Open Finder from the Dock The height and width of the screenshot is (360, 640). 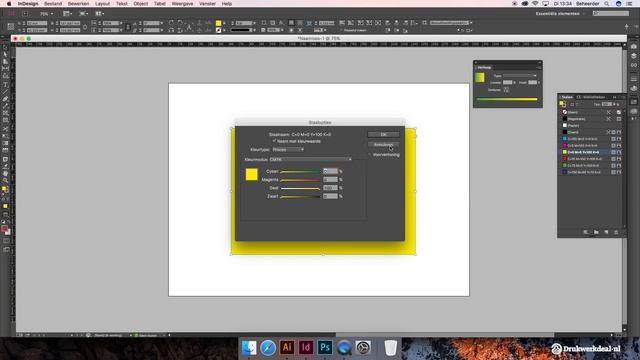(249, 347)
